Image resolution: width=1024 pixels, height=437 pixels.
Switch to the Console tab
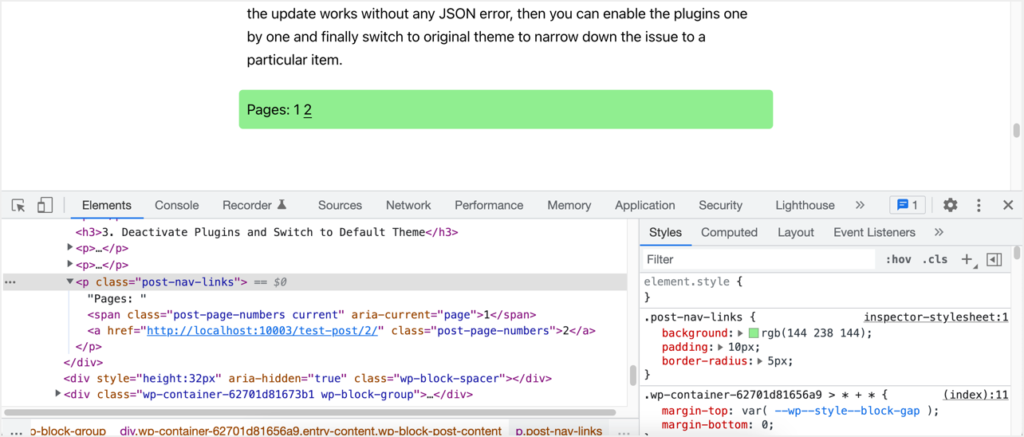tap(176, 205)
